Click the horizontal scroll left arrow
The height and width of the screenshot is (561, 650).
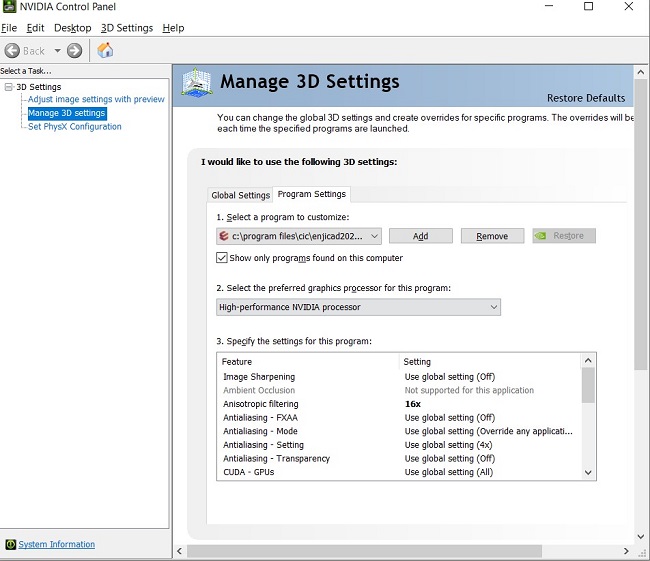point(179,551)
